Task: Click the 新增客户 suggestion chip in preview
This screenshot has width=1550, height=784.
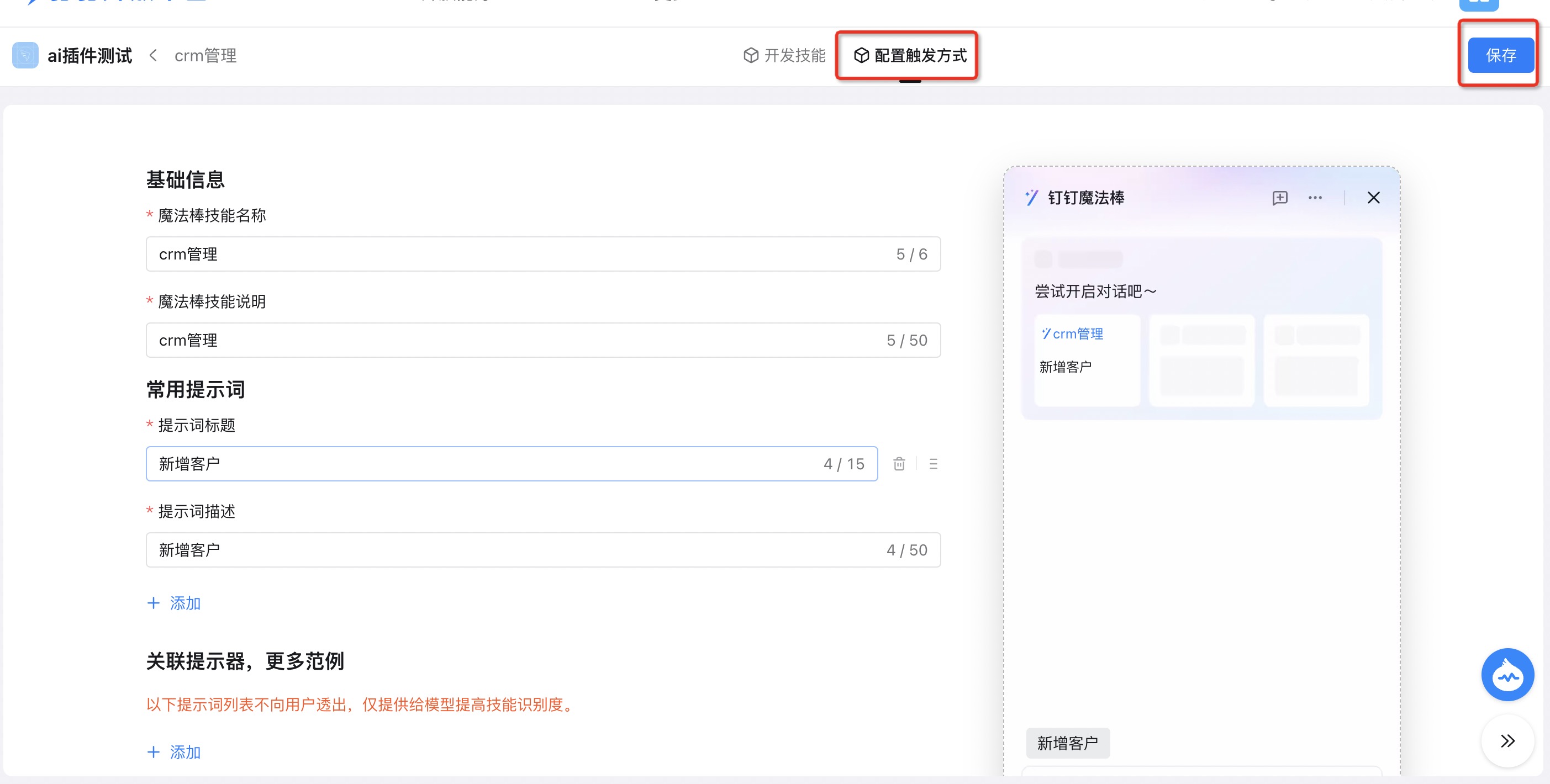Action: pos(1067,743)
